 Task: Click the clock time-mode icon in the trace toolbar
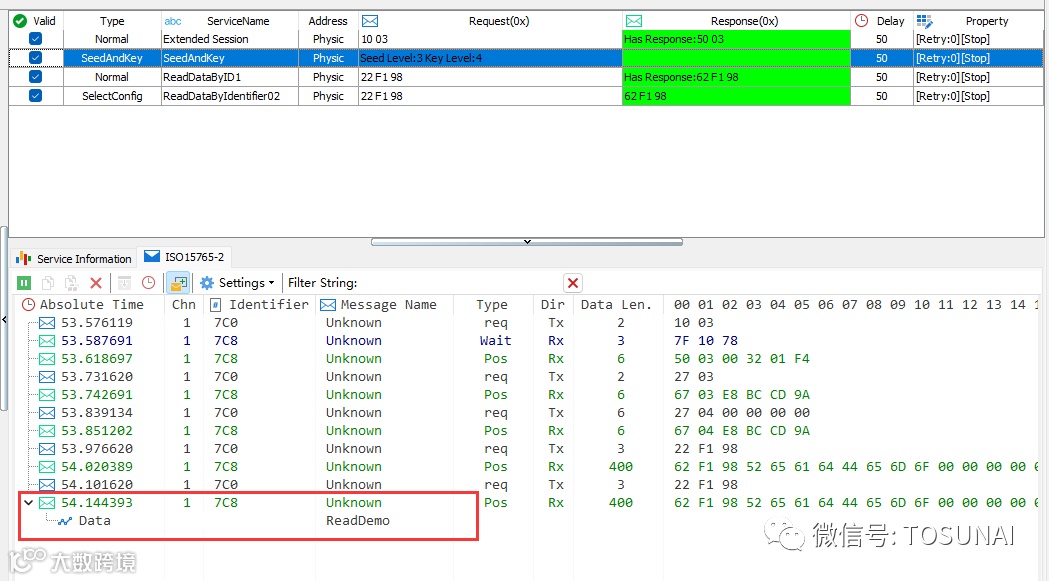(149, 283)
